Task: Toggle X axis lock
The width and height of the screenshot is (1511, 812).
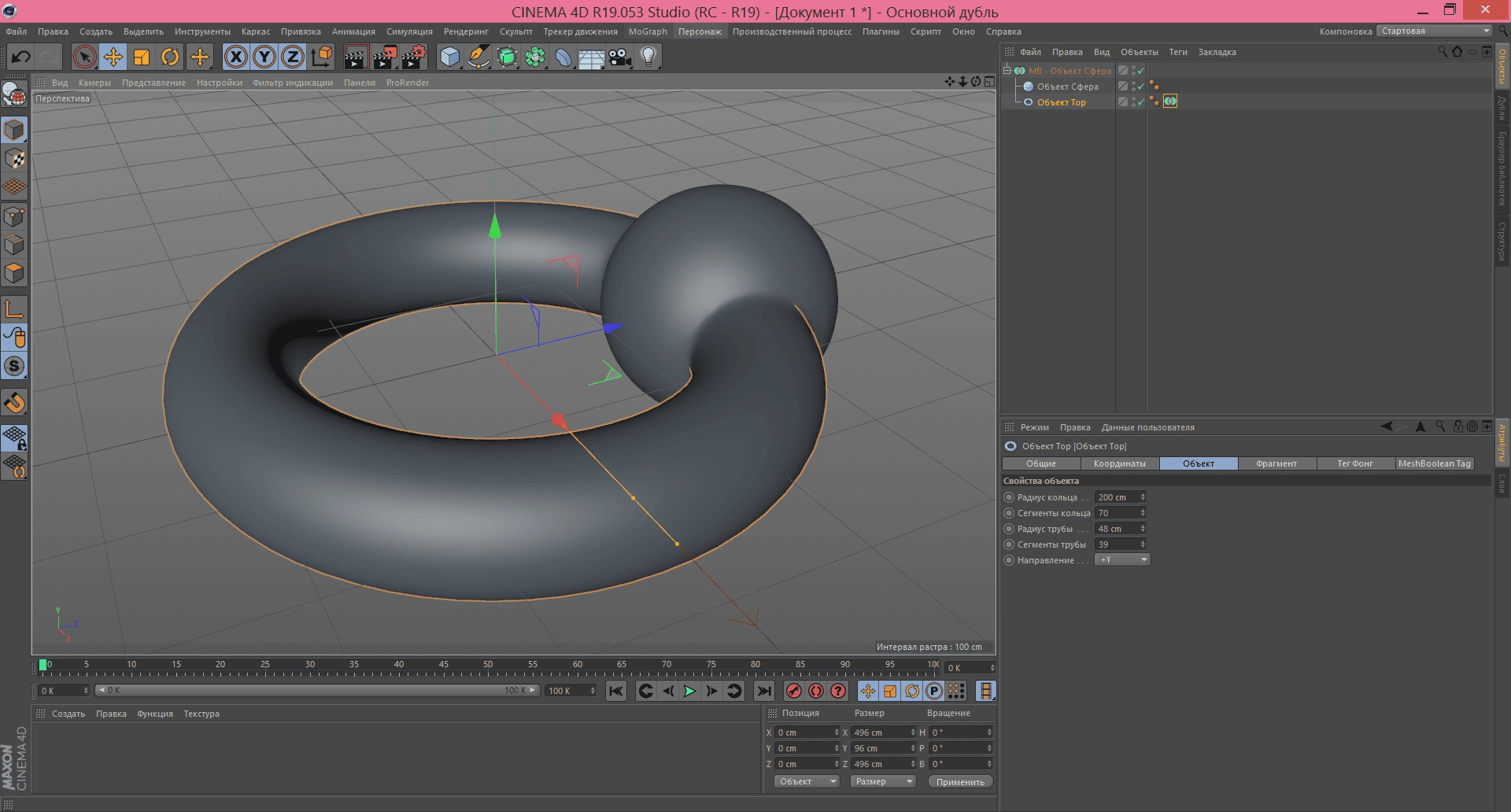Action: (x=236, y=57)
